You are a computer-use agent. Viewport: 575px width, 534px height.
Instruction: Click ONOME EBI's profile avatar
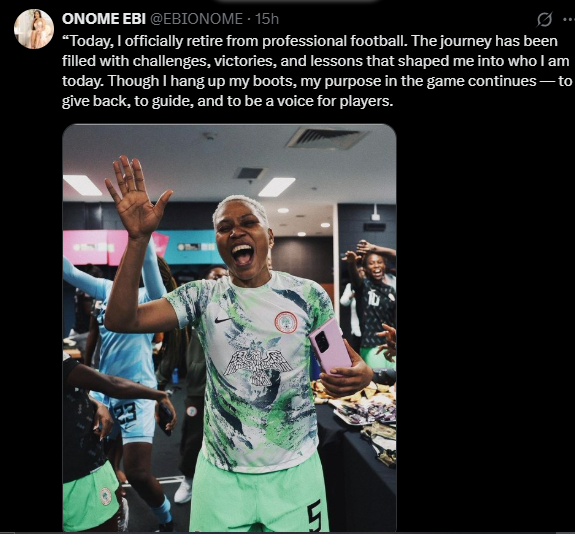(x=34, y=29)
